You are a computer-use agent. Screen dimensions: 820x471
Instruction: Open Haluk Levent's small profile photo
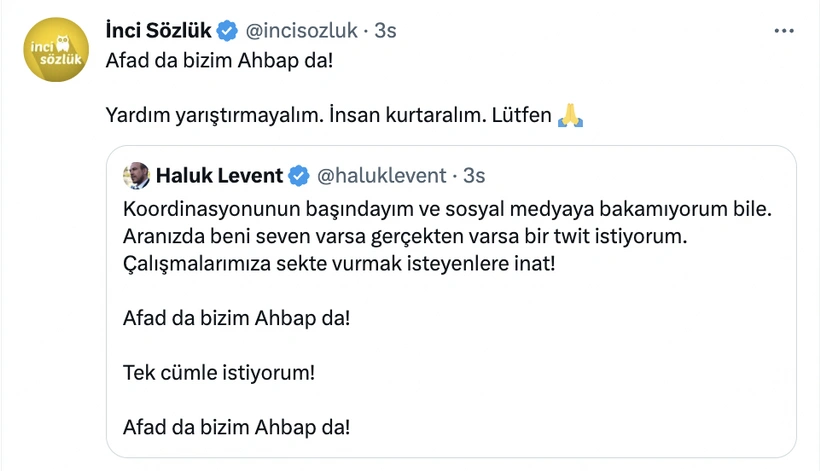136,176
